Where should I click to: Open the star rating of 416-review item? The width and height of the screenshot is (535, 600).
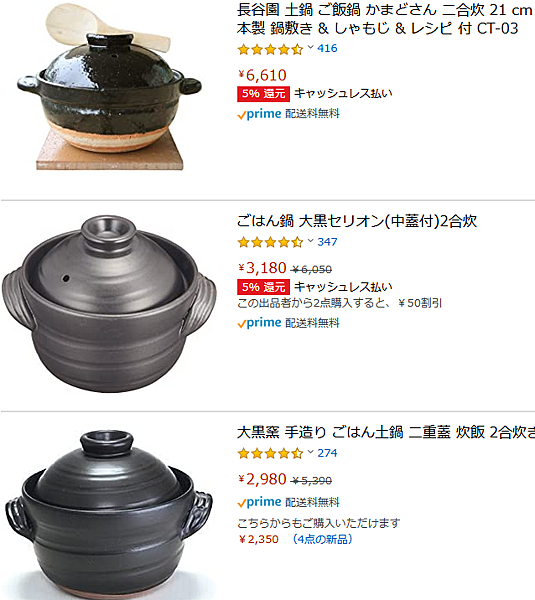pos(270,49)
